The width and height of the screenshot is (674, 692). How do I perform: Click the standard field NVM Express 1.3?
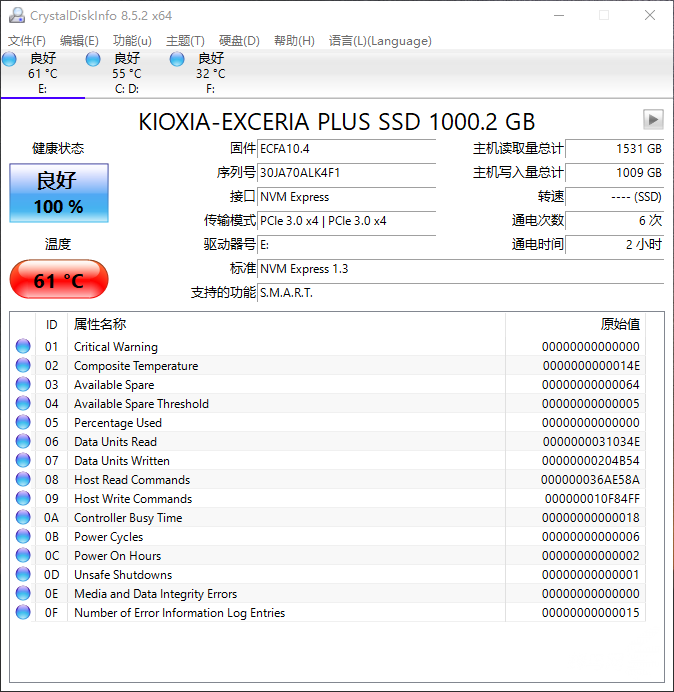coord(461,269)
